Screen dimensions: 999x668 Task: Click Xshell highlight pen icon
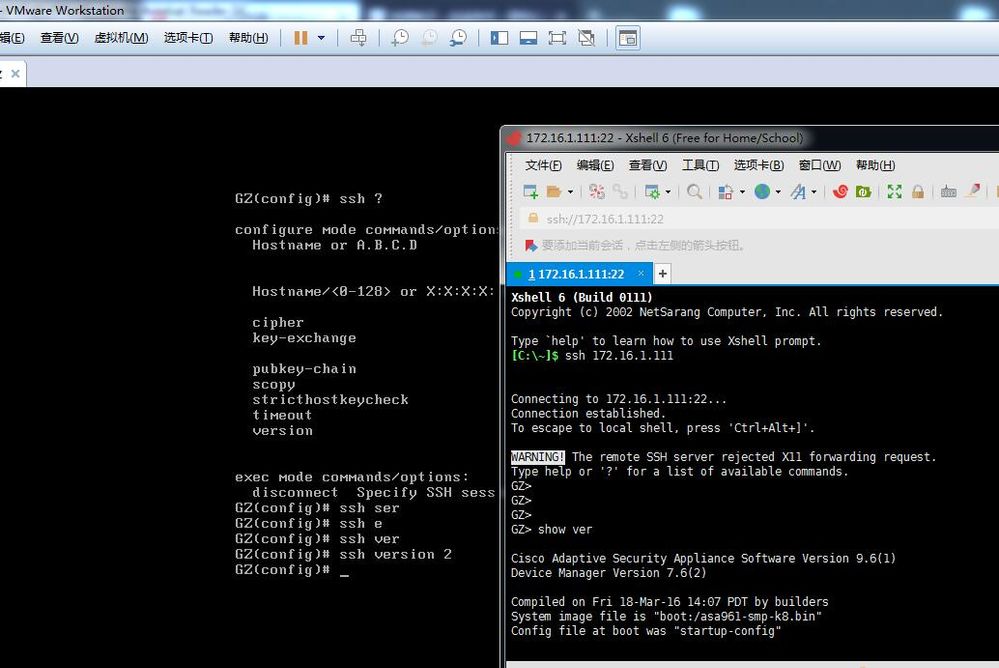click(x=974, y=191)
